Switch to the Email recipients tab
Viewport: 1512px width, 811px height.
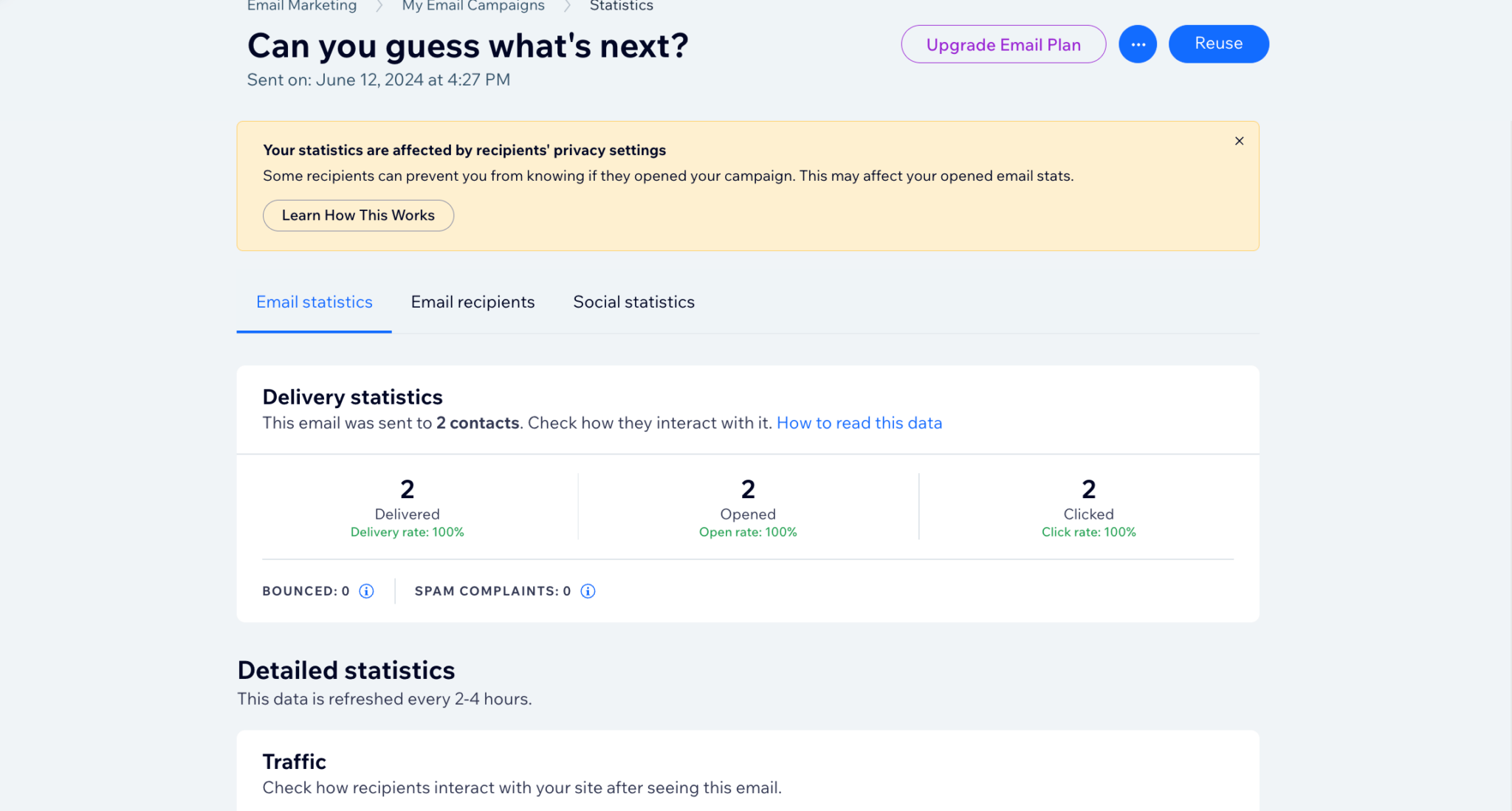click(x=472, y=302)
